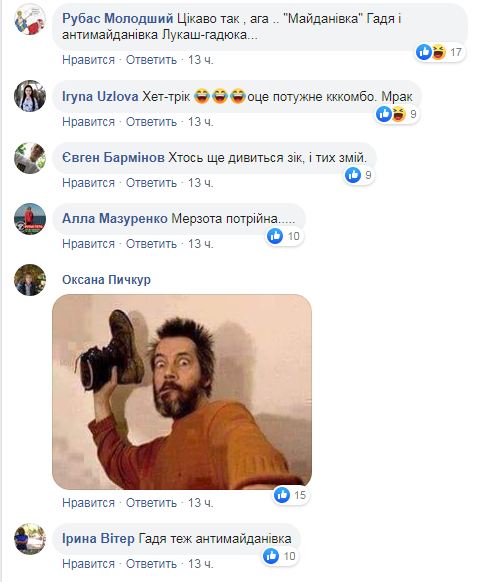
Task: Open Алла Мазуренко profile avatar
Action: [x=30, y=219]
